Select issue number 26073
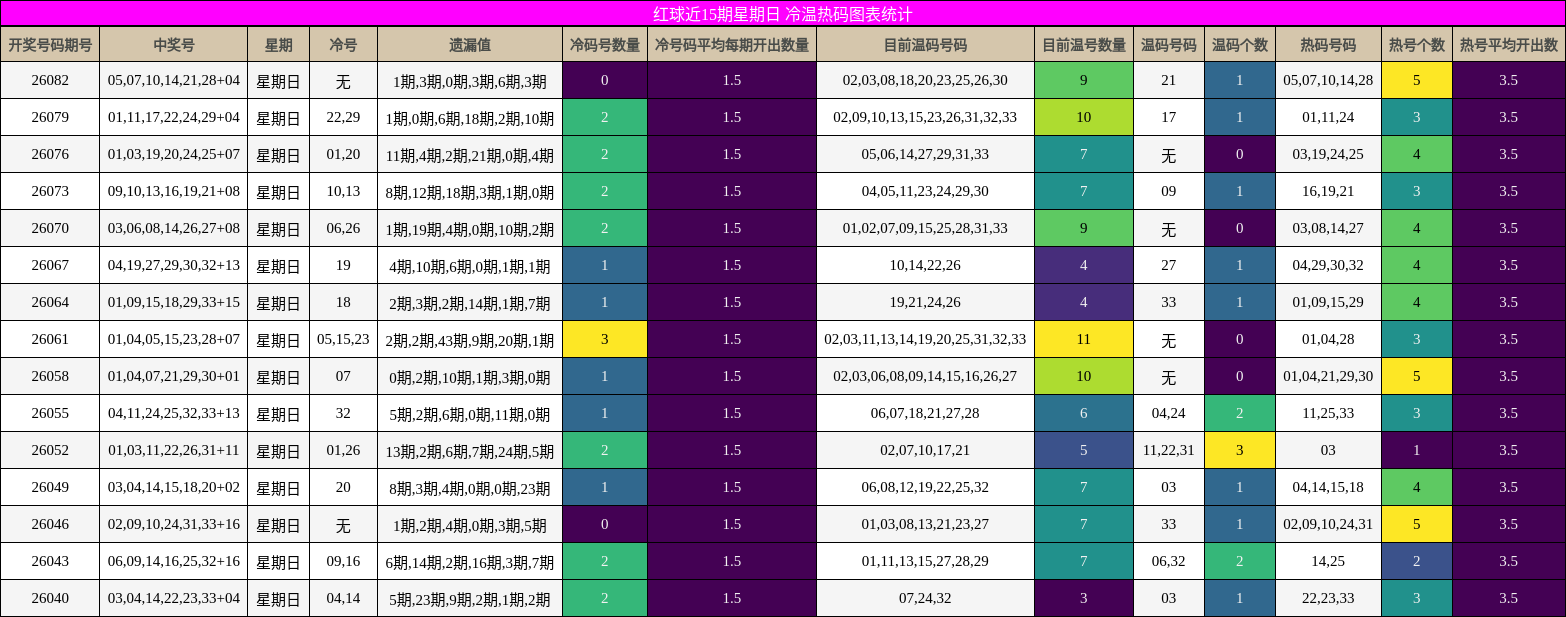The height and width of the screenshot is (617, 1566). tap(50, 191)
